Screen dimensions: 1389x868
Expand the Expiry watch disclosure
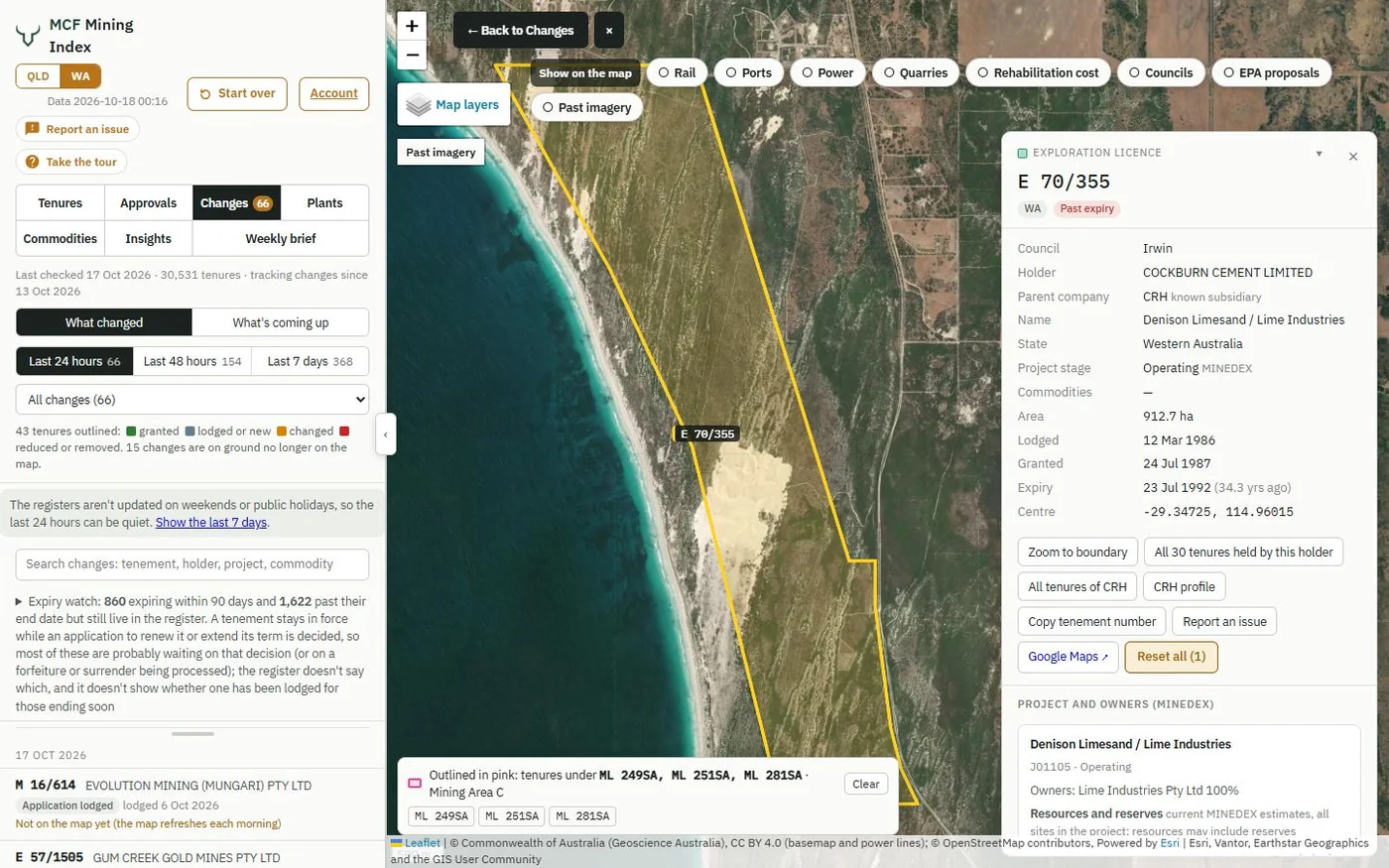pos(19,601)
